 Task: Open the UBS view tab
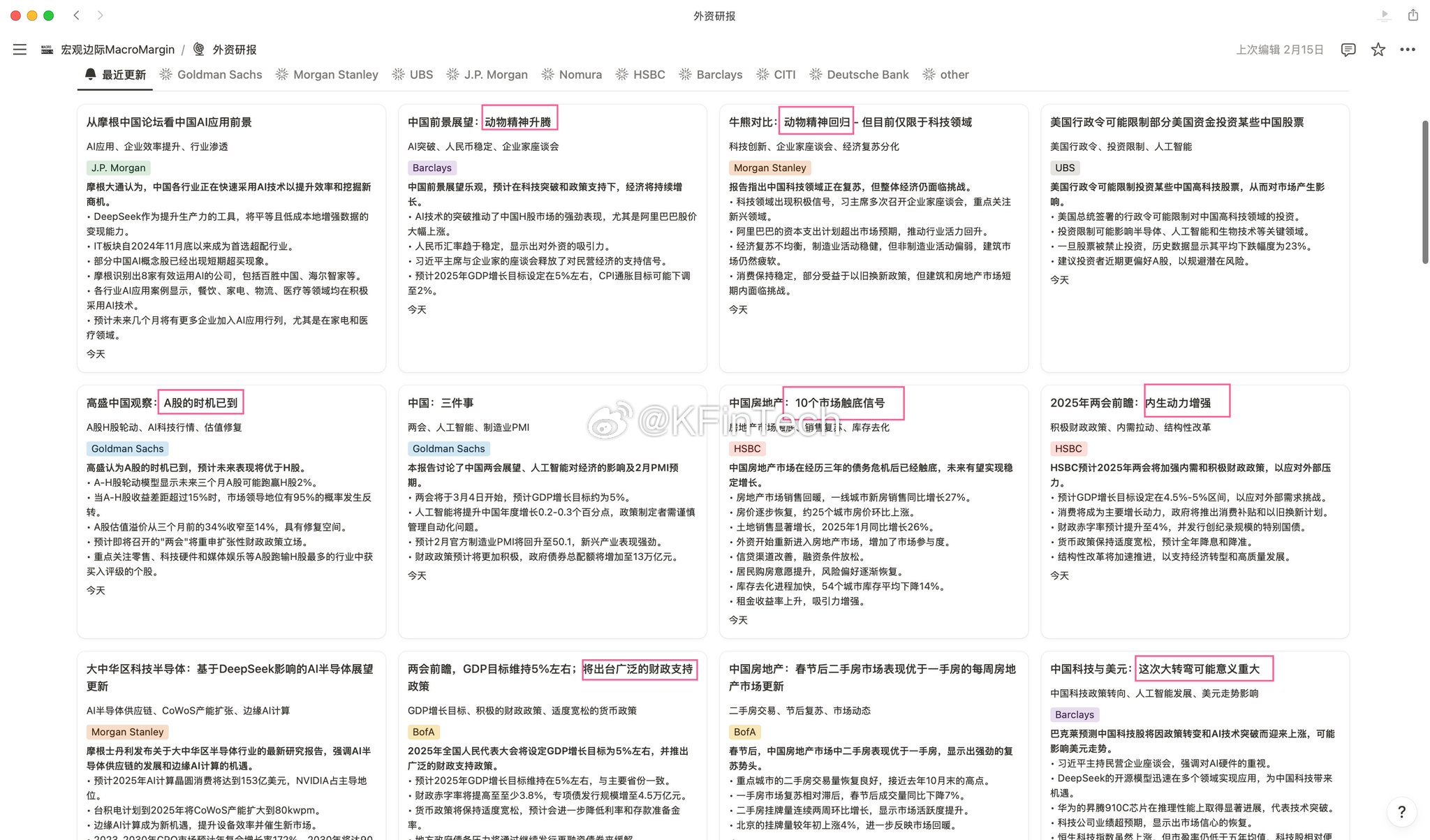[x=413, y=75]
